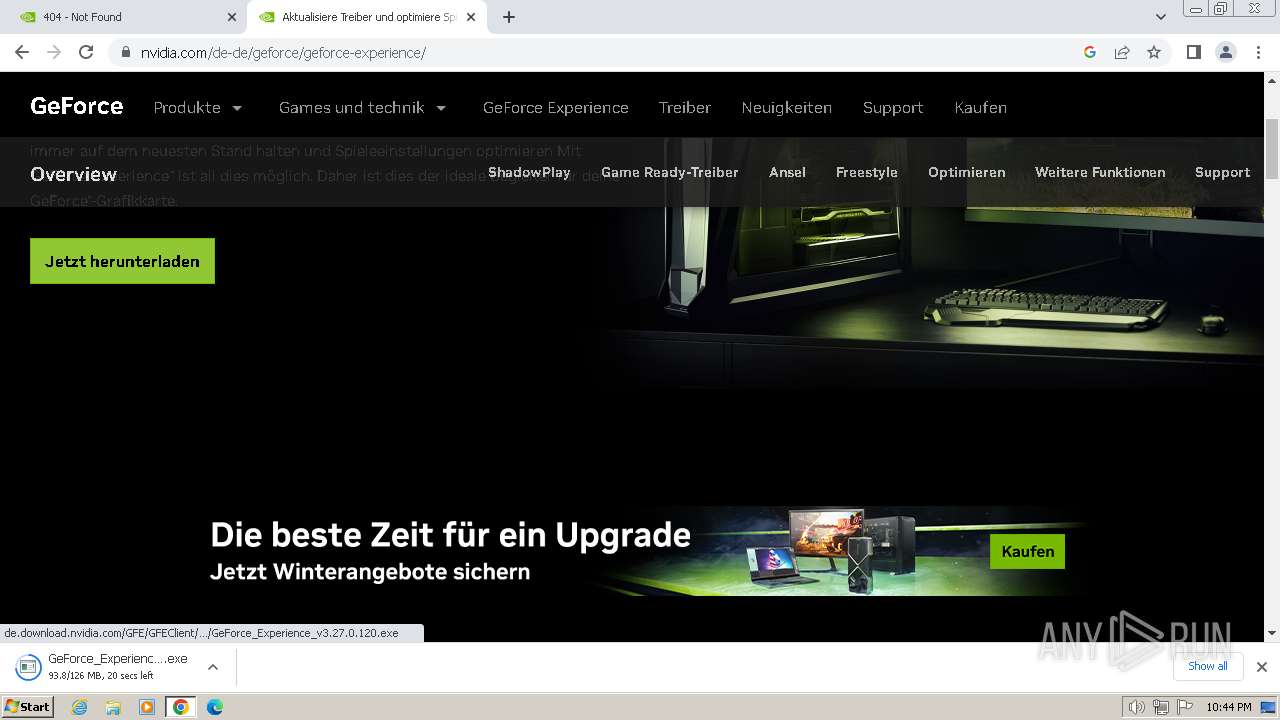The width and height of the screenshot is (1280, 720).
Task: Launch Microsoft Edge from taskbar
Action: [x=215, y=707]
